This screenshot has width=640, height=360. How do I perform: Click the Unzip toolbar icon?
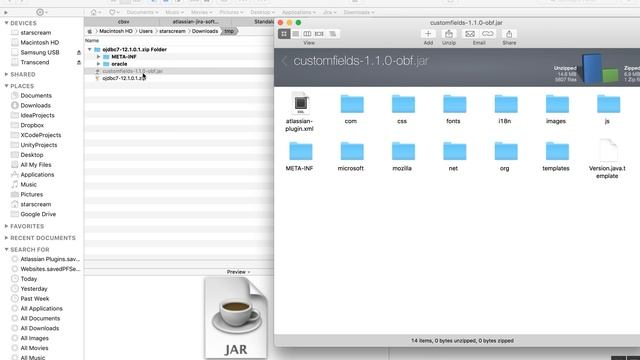point(449,34)
